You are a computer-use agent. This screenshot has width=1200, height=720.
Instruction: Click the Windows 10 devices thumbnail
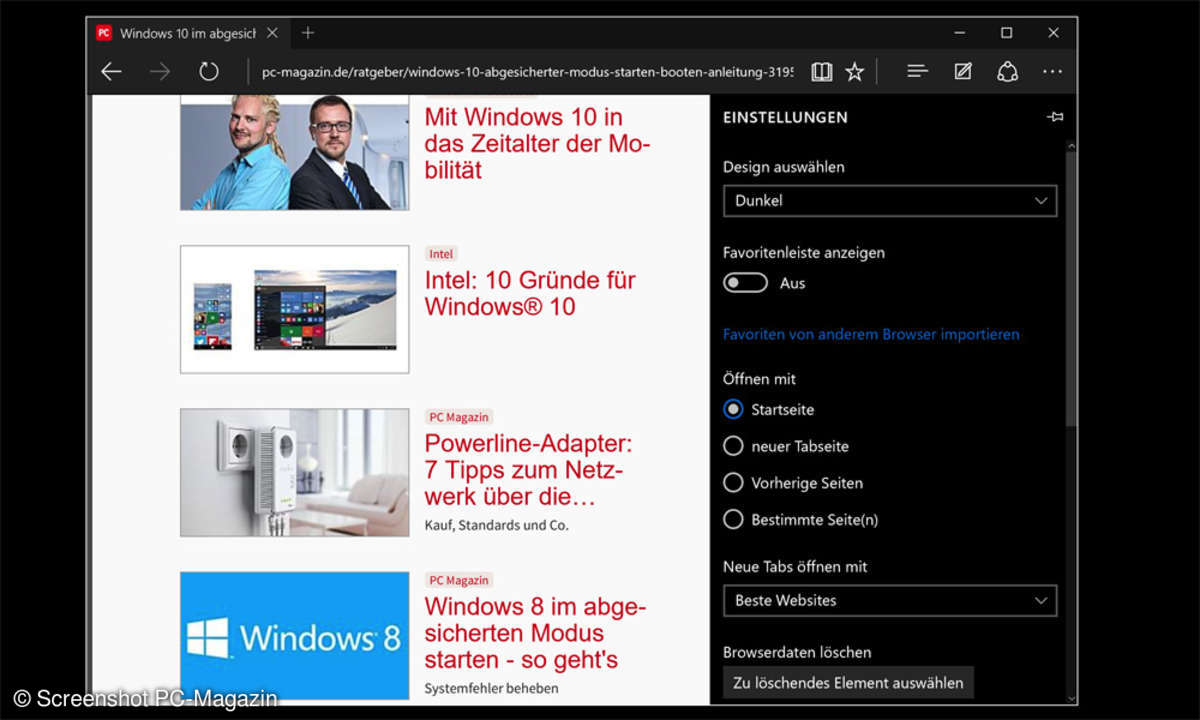(295, 309)
